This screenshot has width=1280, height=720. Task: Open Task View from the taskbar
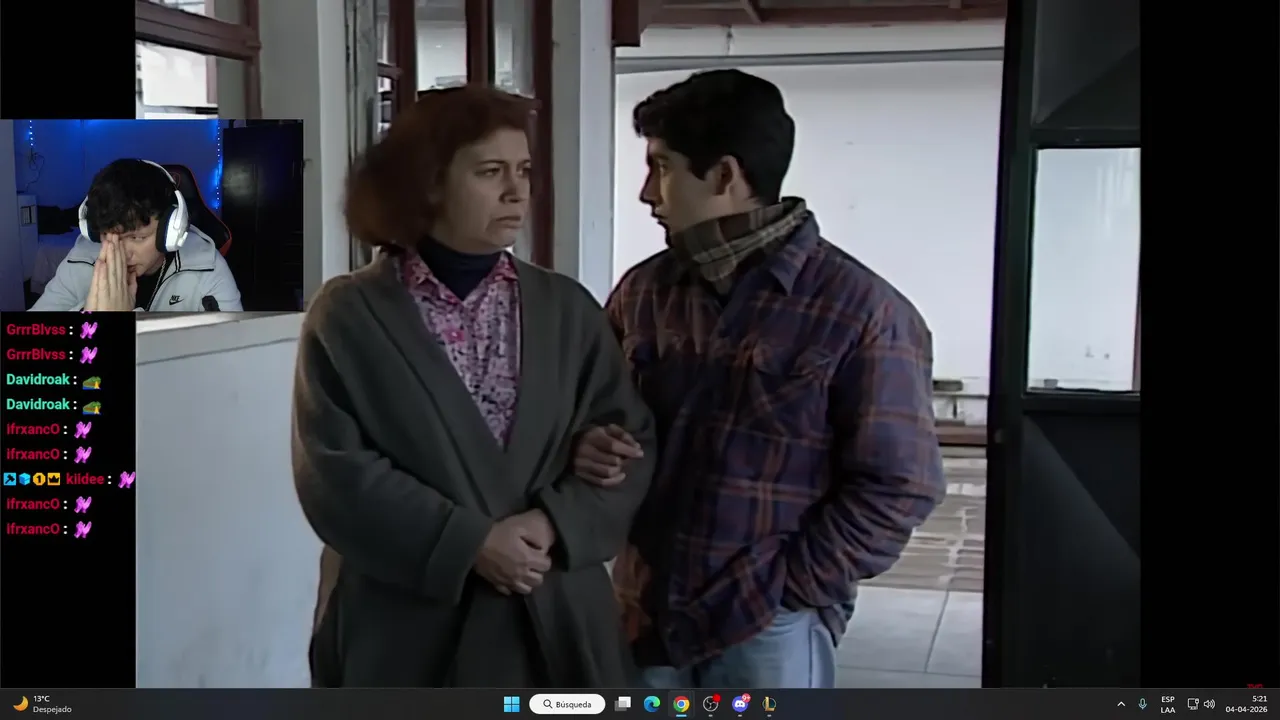(x=623, y=704)
